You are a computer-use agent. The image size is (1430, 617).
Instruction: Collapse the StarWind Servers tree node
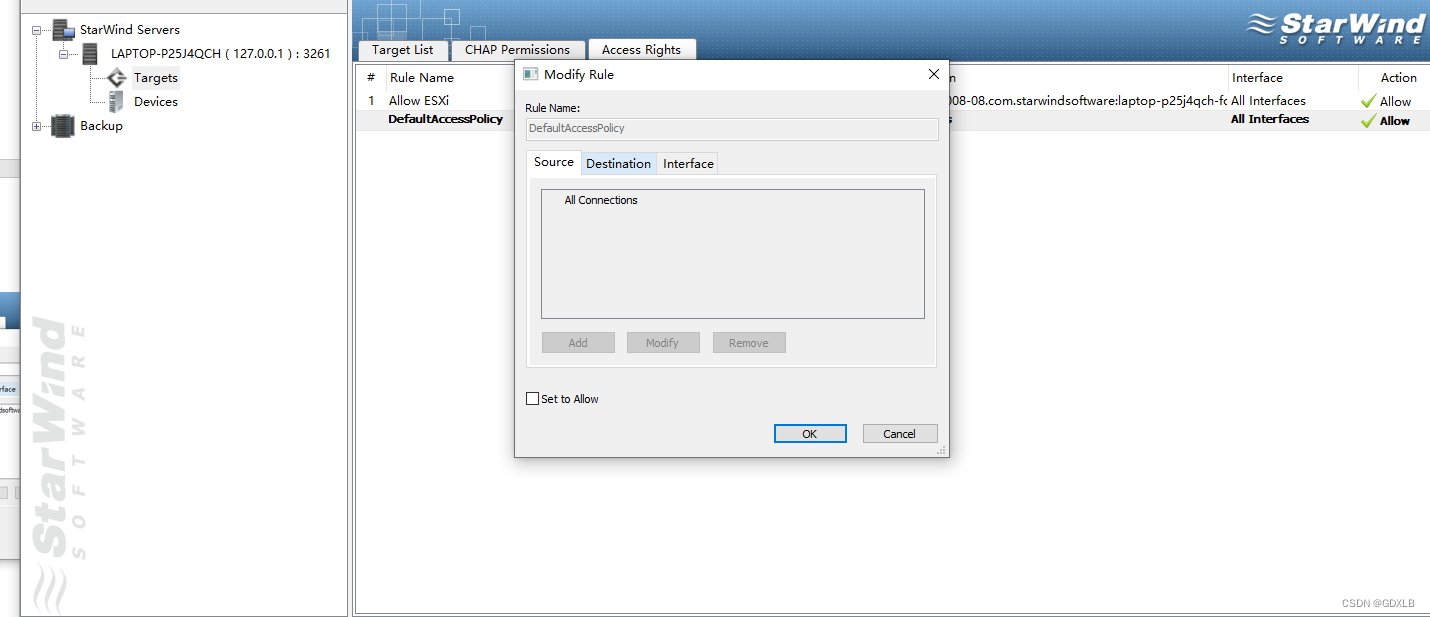37,30
